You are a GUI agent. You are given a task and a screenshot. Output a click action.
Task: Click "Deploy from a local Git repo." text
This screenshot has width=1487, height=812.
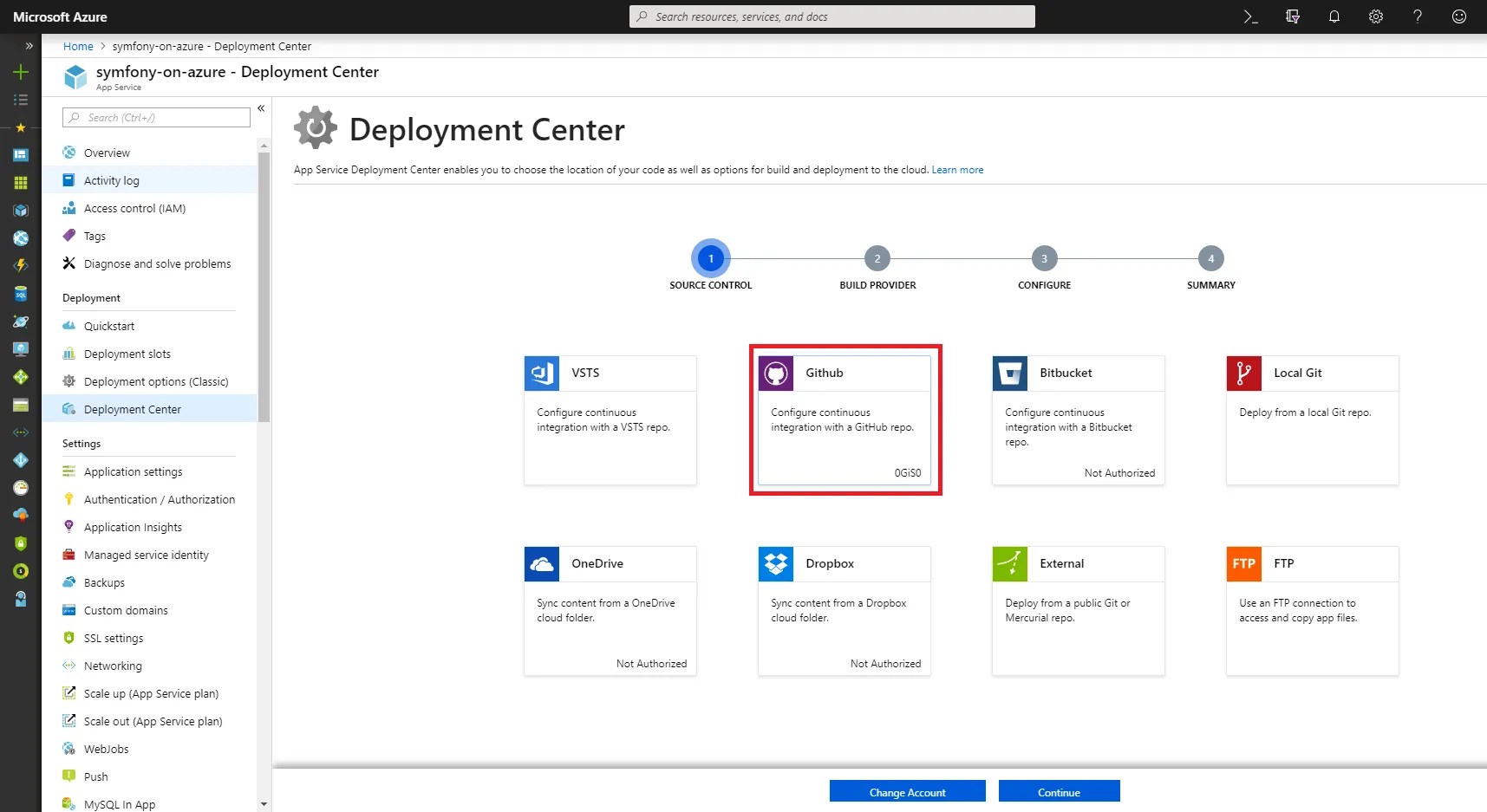pos(1305,412)
